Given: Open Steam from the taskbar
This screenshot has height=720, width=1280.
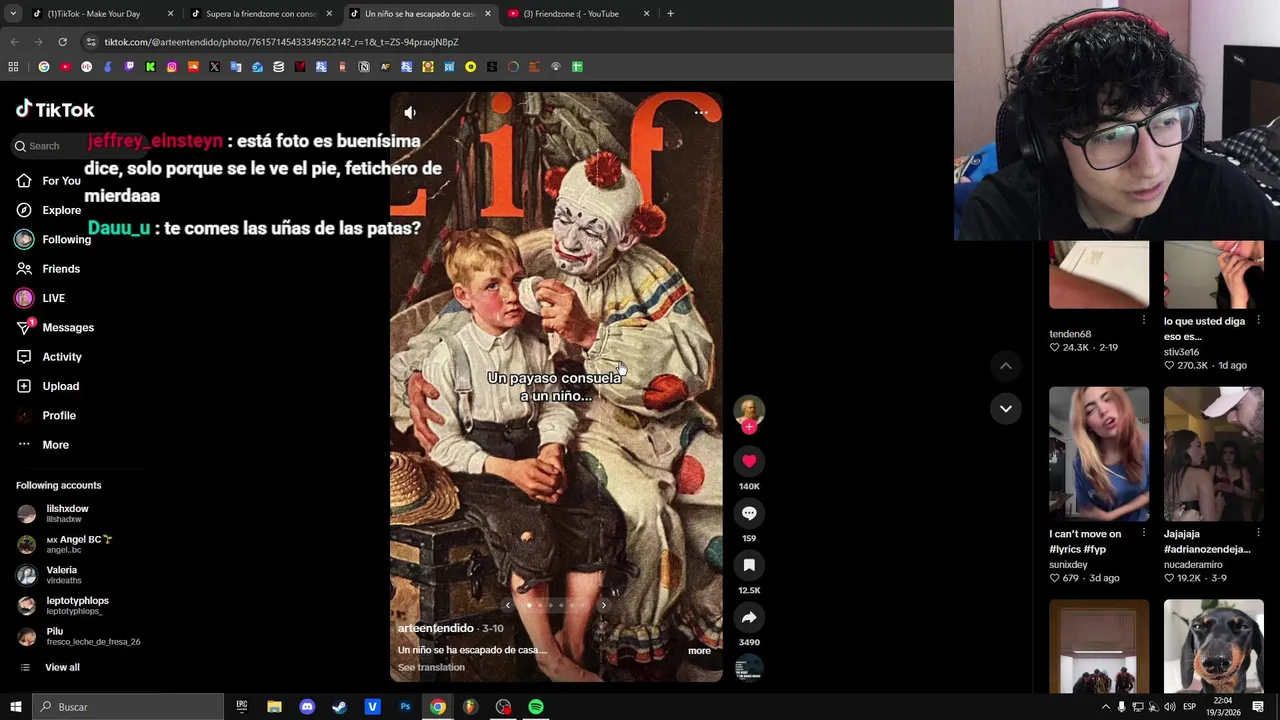Looking at the screenshot, I should [x=340, y=707].
